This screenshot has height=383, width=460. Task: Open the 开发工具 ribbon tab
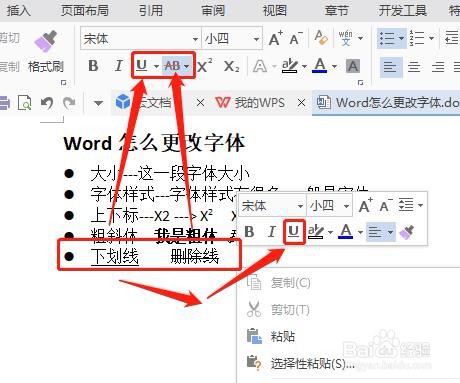[x=403, y=10]
